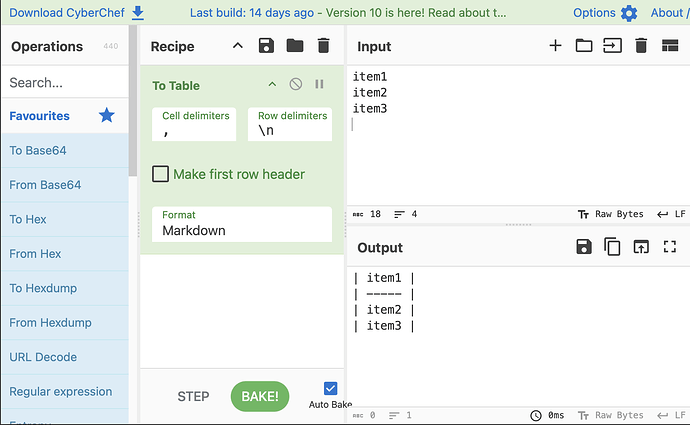Select the To Hex operation
The image size is (690, 425).
pos(65,219)
